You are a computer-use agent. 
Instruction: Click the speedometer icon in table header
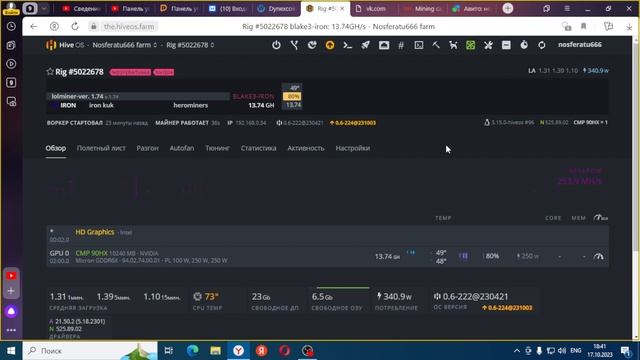pos(600,218)
